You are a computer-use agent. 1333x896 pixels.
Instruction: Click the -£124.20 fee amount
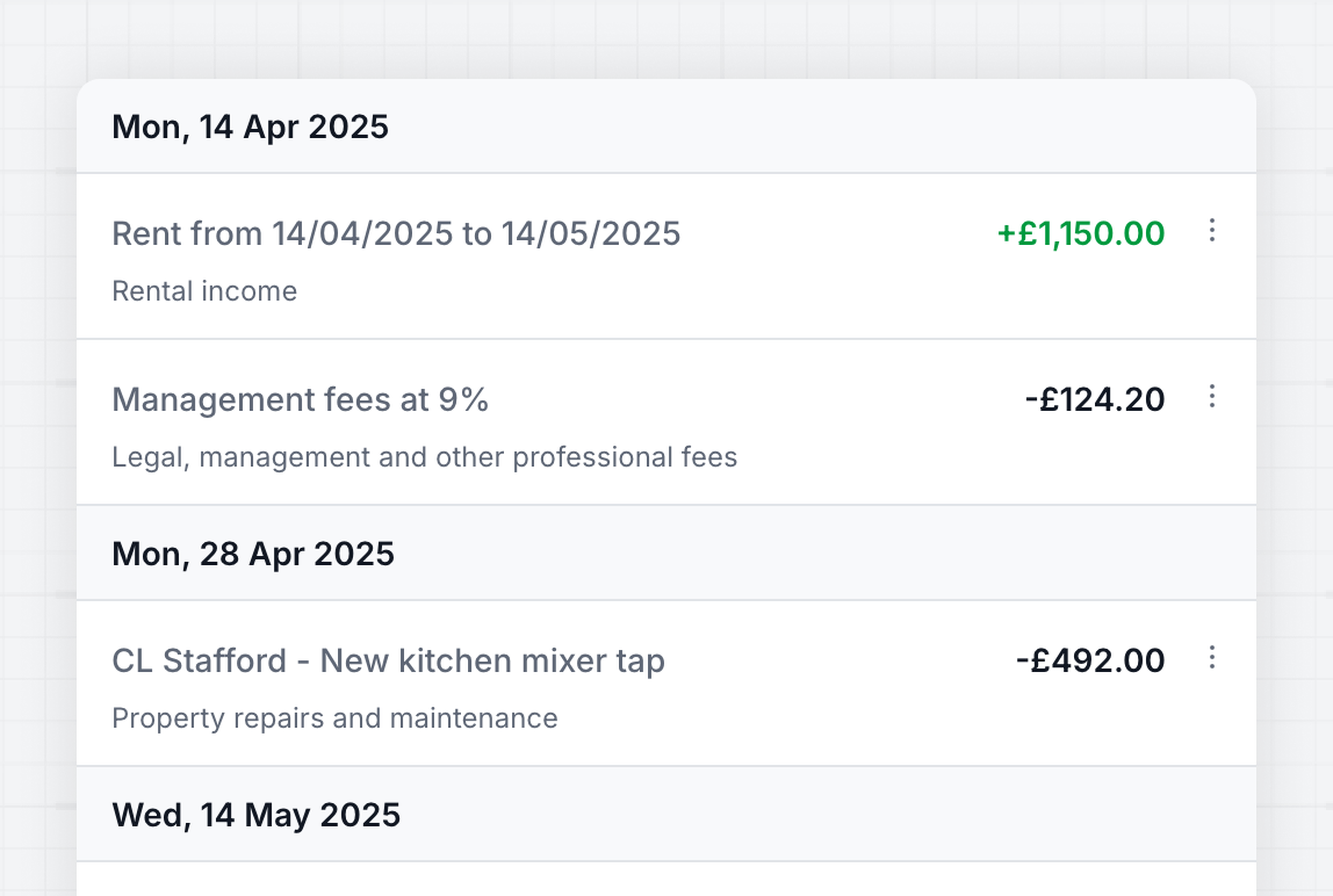1095,399
